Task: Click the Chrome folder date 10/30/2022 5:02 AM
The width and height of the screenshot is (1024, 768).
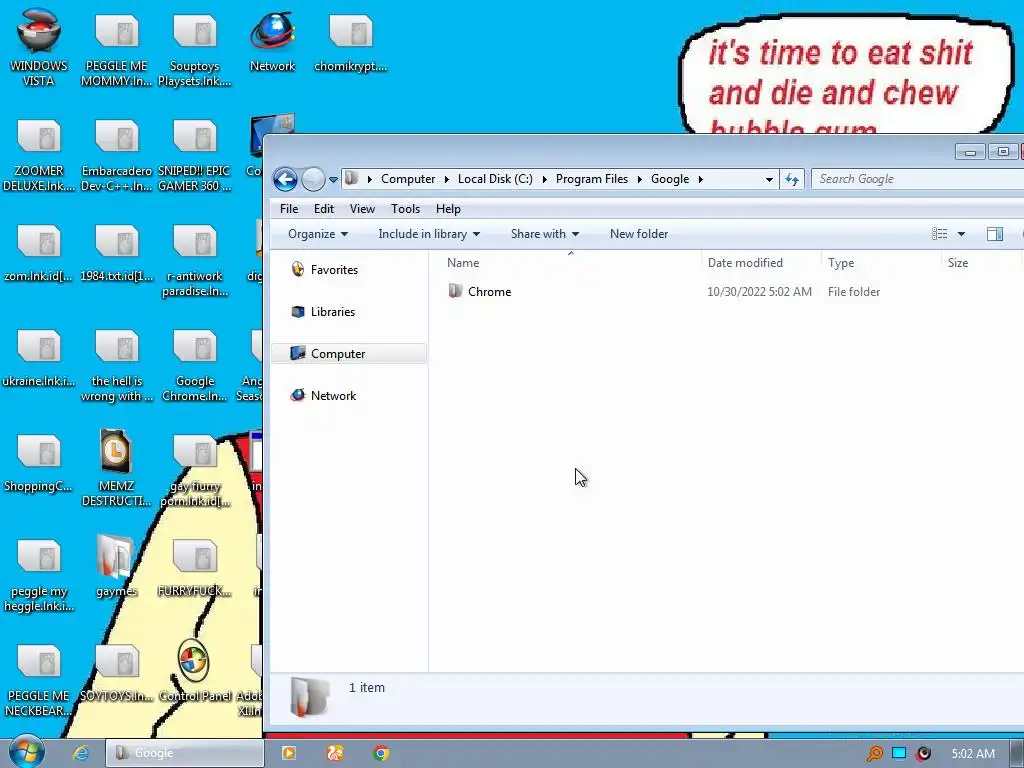Action: [x=759, y=292]
